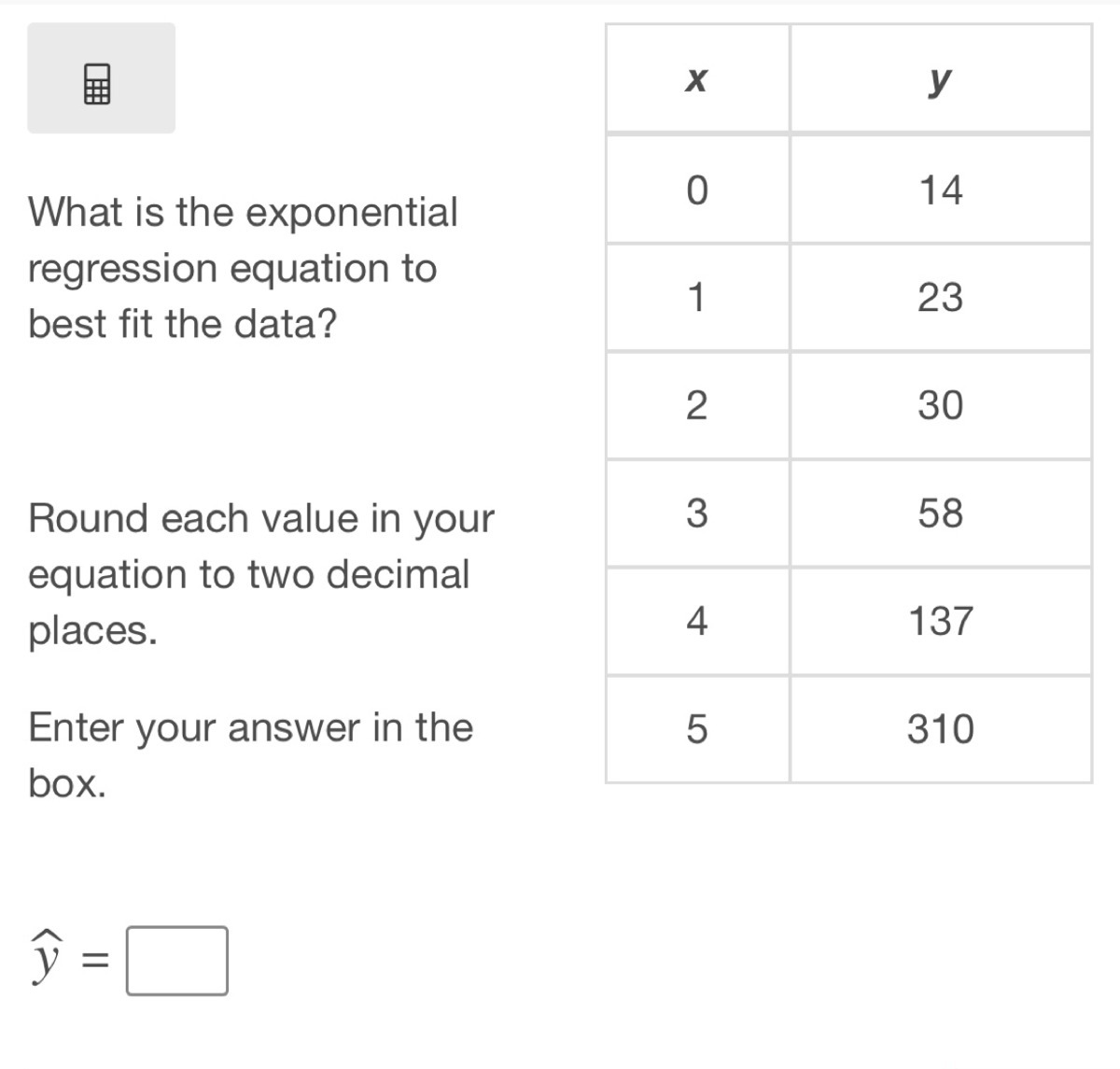Click the x value 0 cell

point(696,190)
